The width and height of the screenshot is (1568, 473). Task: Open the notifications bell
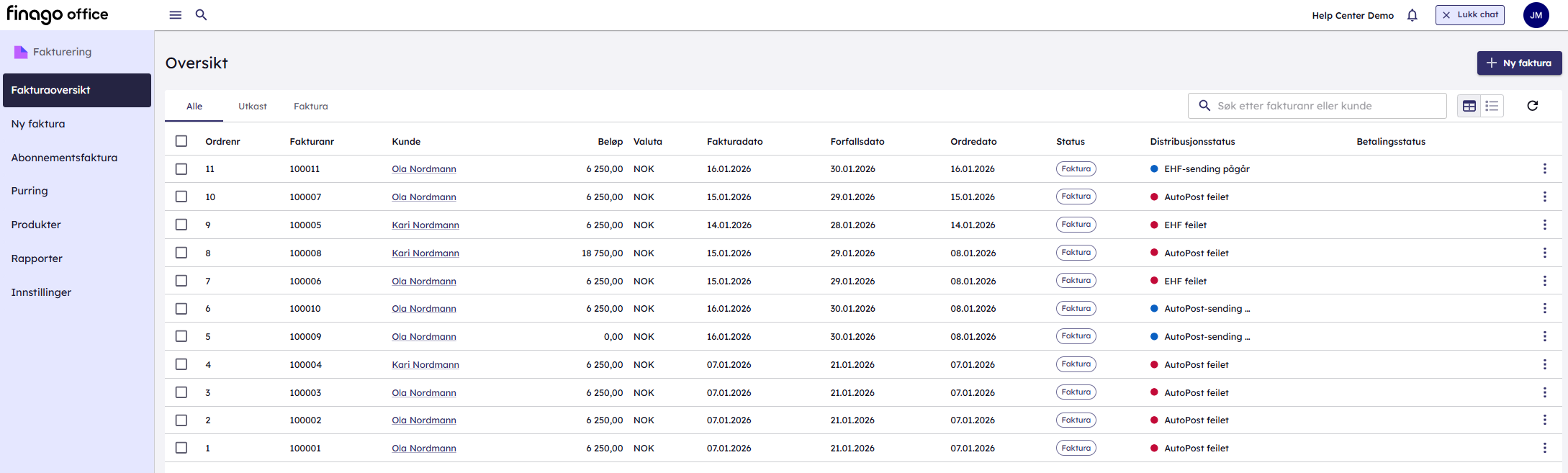point(1412,15)
